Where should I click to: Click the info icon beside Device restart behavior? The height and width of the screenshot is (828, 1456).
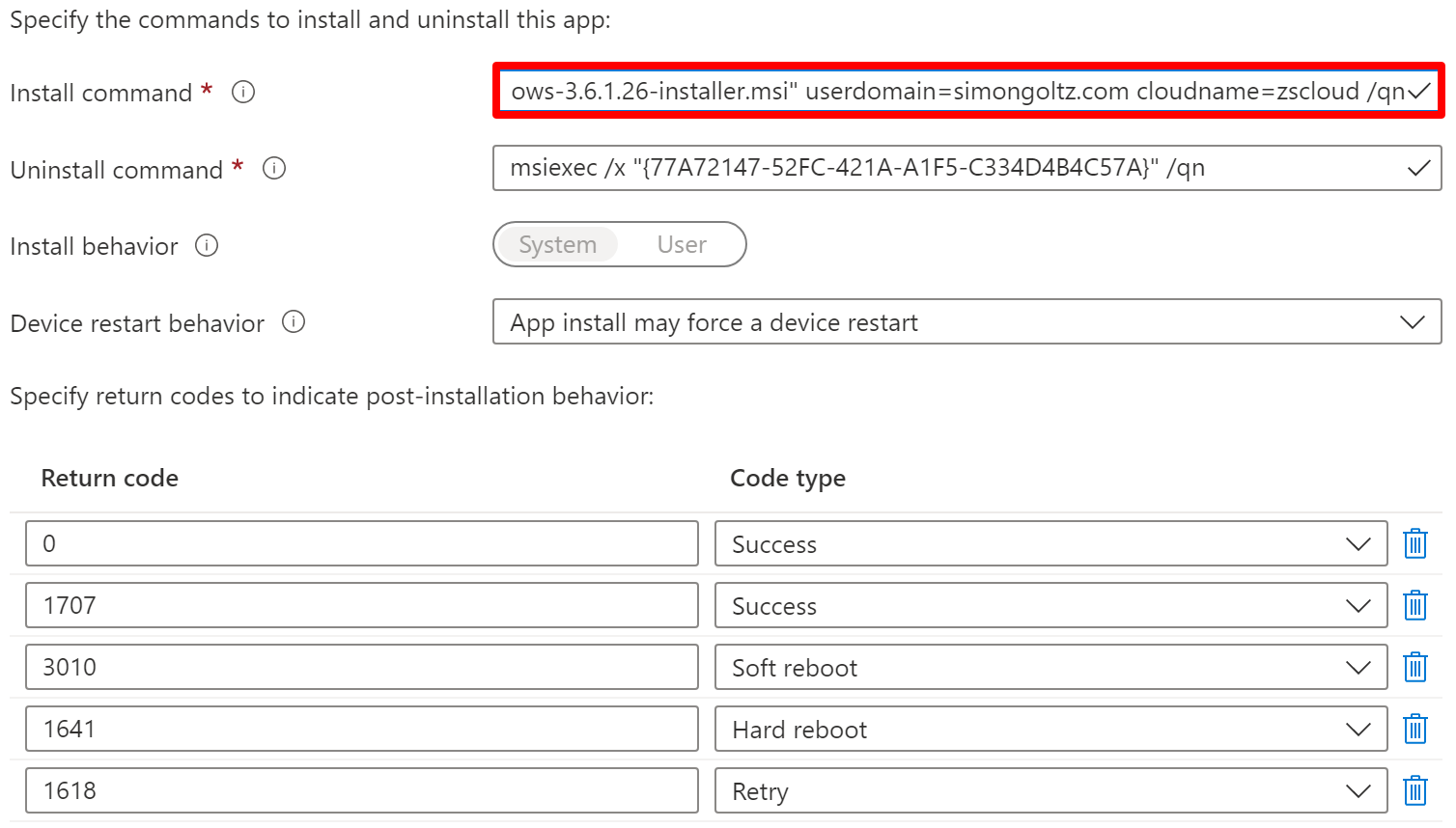[x=293, y=322]
